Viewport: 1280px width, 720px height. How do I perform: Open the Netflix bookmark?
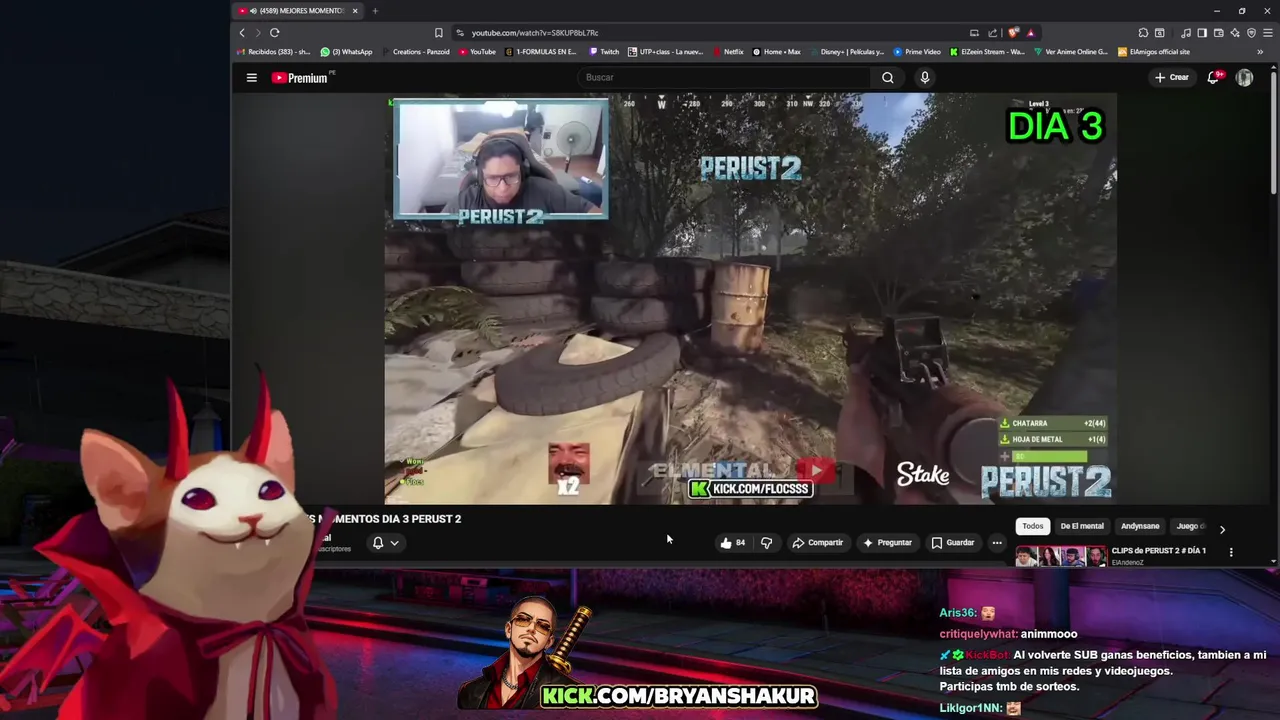click(728, 52)
